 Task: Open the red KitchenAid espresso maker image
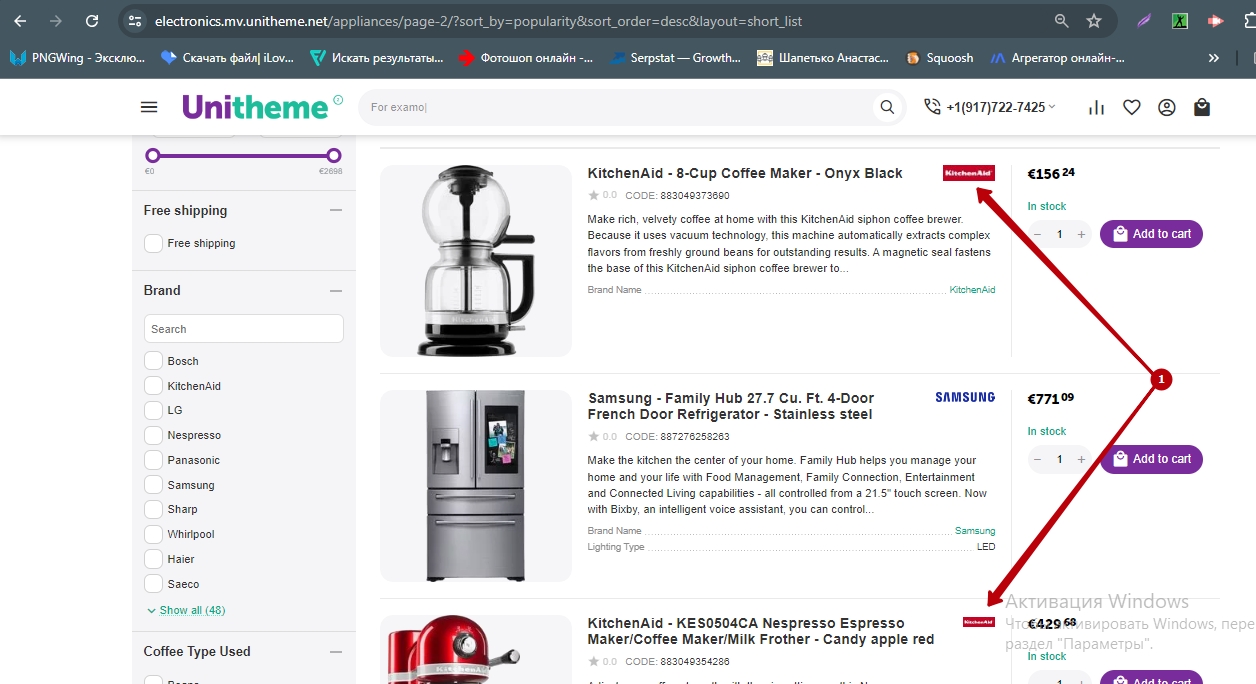pos(476,649)
